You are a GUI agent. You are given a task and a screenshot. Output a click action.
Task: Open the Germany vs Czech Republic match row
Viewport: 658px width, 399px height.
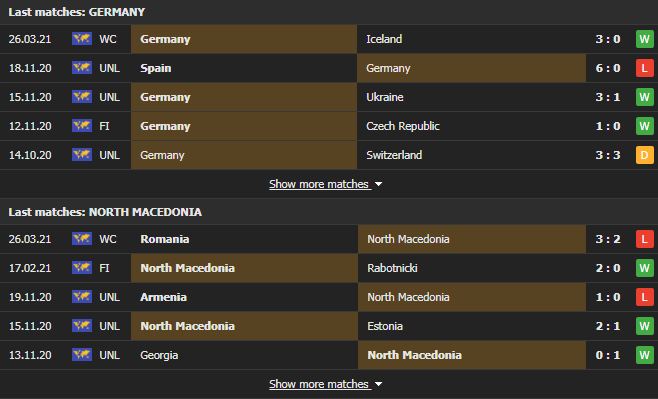(329, 126)
